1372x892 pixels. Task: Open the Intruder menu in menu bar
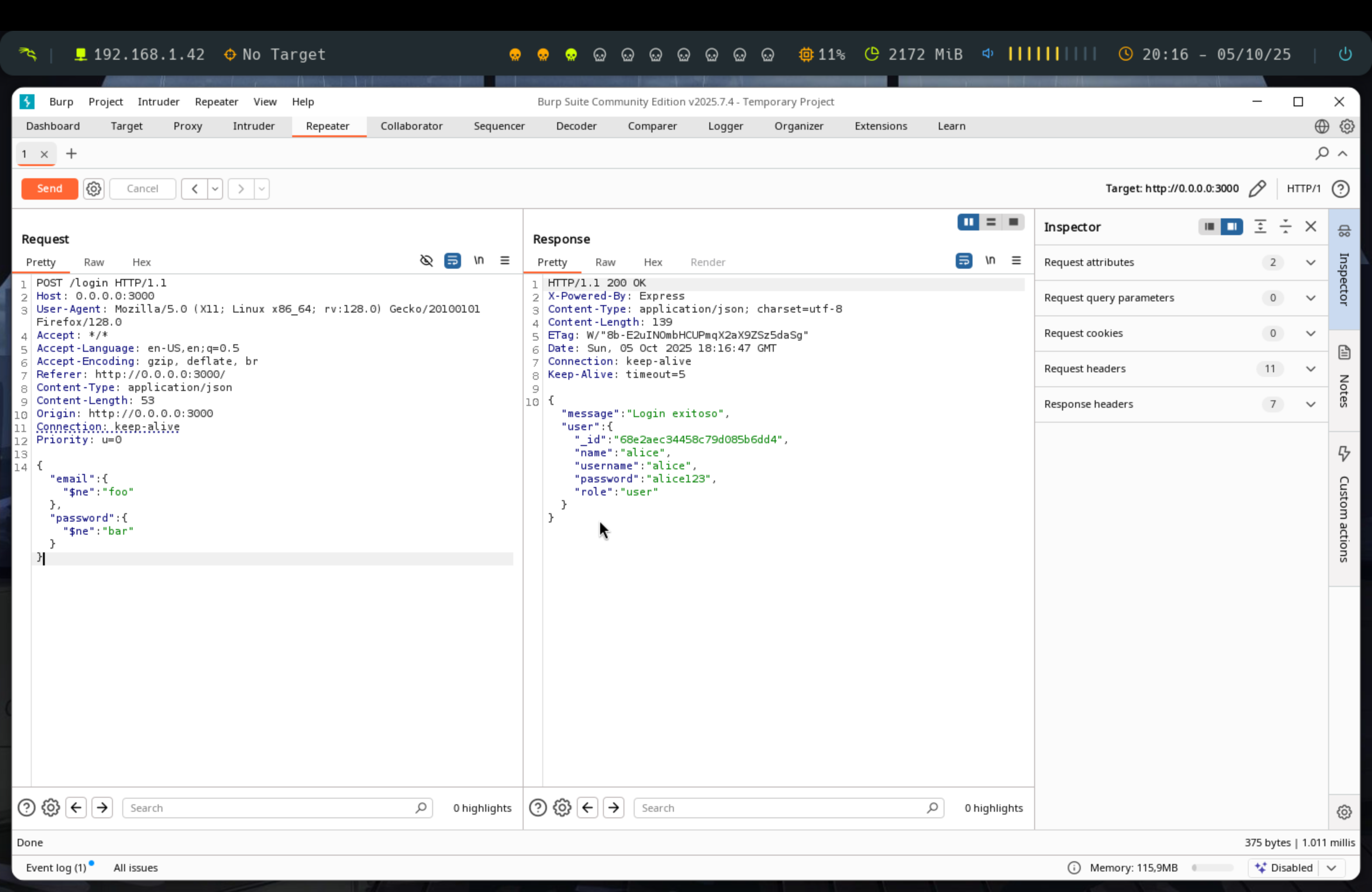[x=159, y=101]
